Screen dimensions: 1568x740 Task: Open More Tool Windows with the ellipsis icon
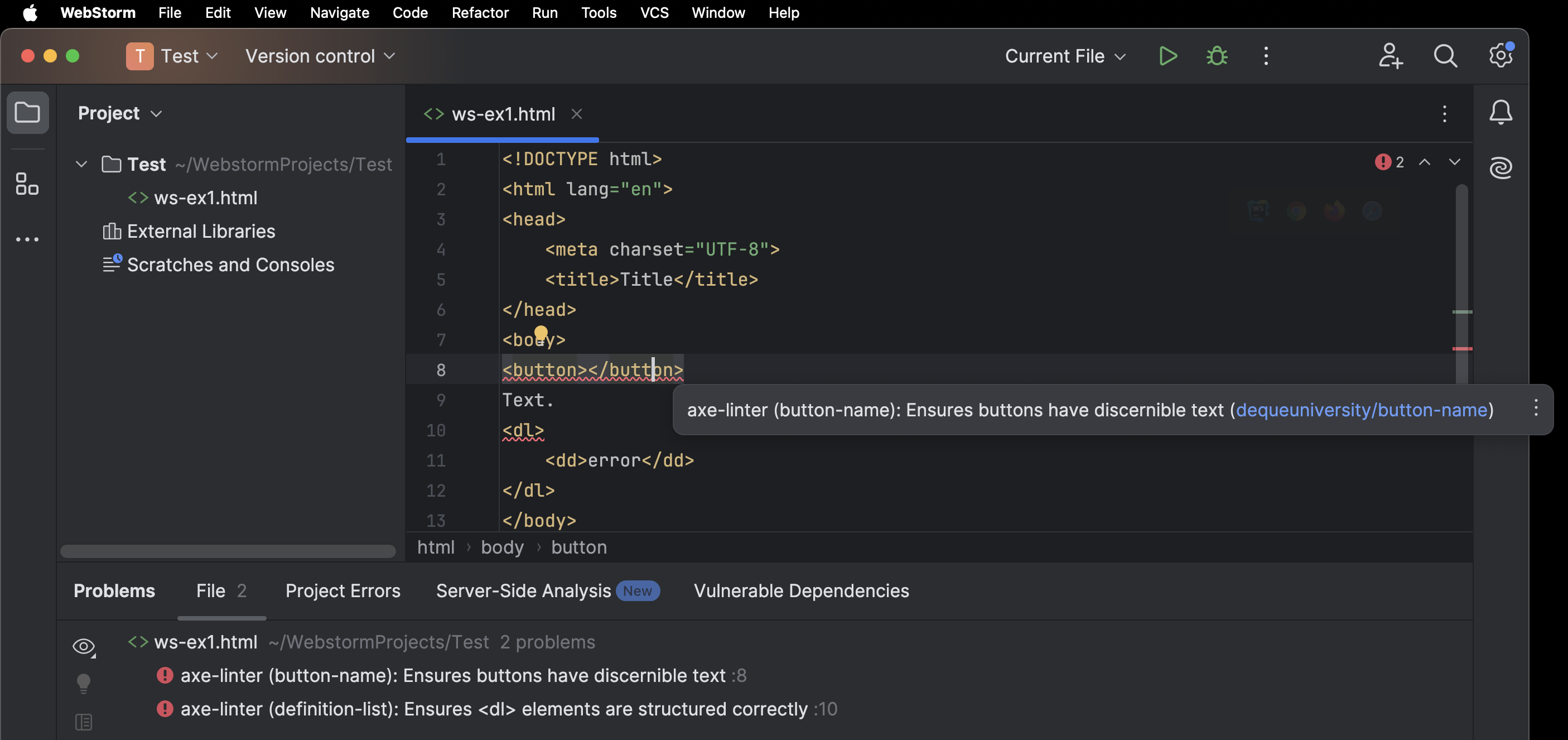click(x=27, y=239)
